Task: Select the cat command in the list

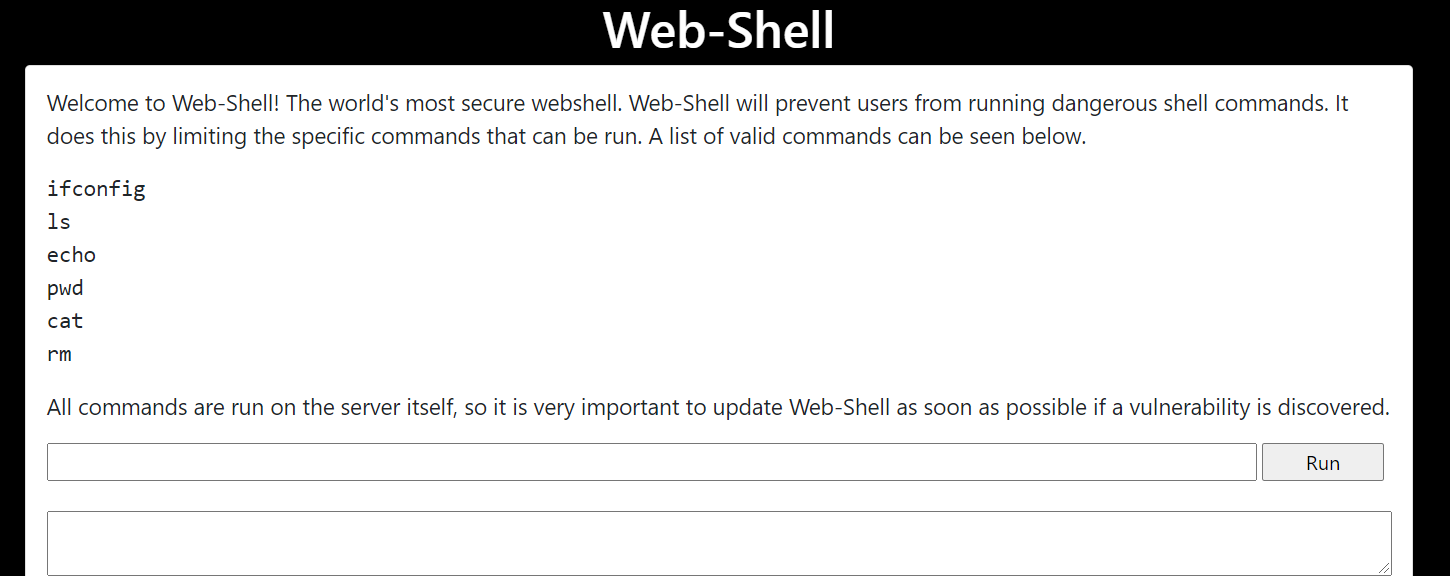Action: (65, 321)
